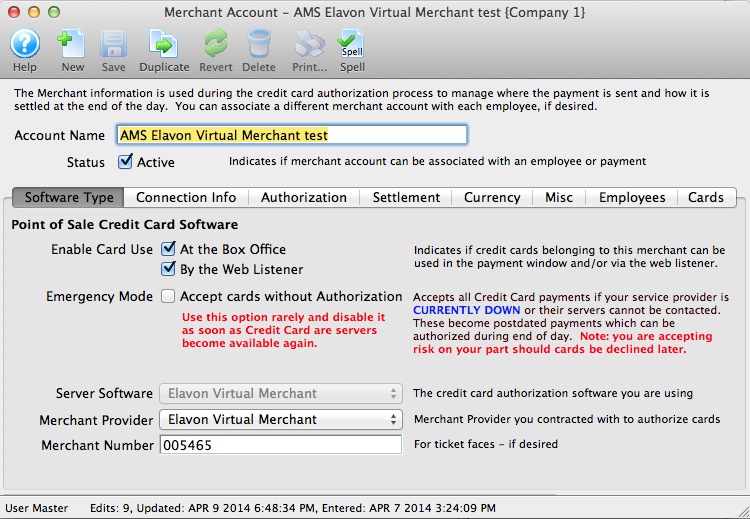
Task: Click the window resize grip corner
Action: [742, 510]
